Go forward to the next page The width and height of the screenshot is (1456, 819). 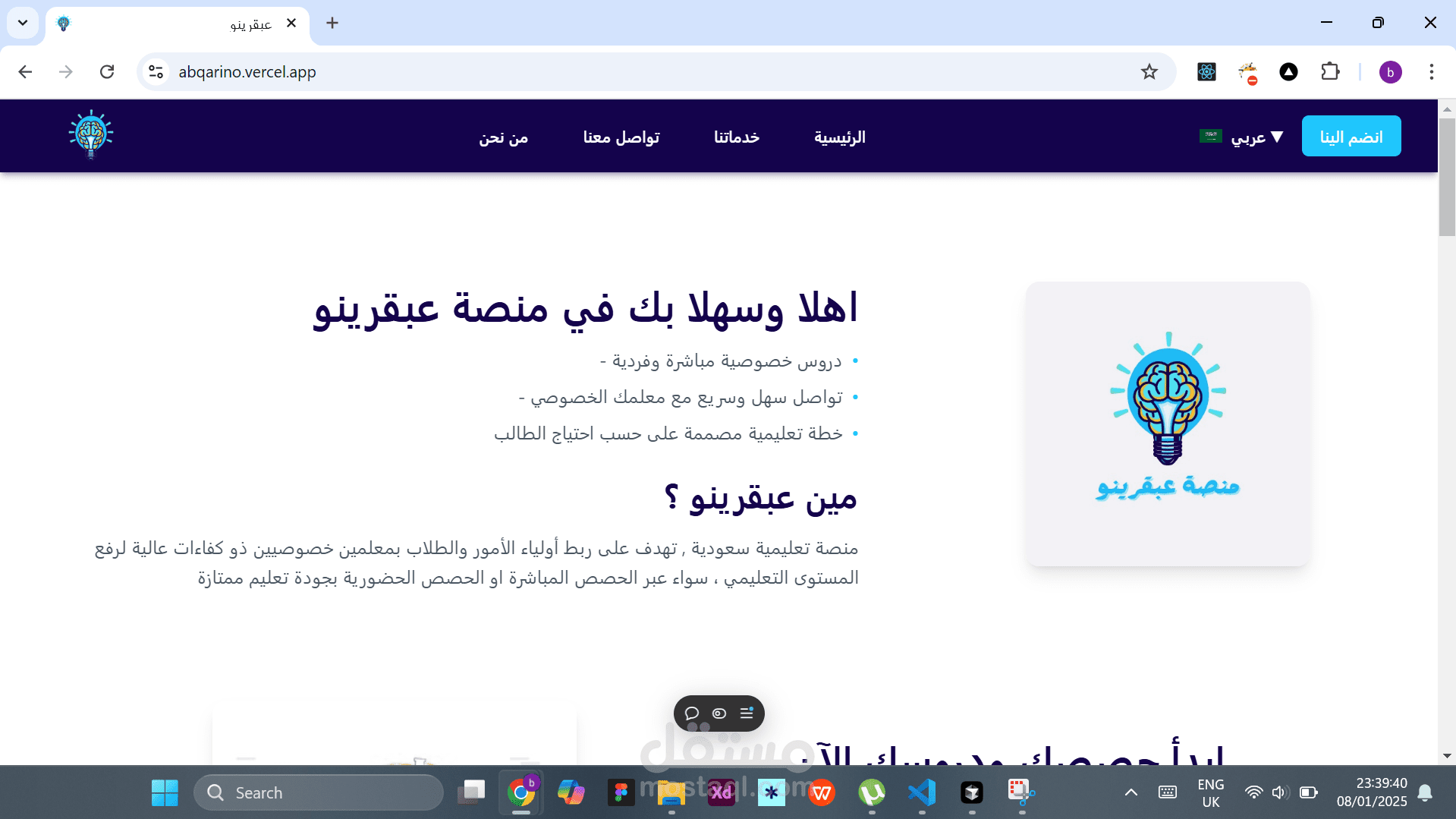(x=66, y=72)
